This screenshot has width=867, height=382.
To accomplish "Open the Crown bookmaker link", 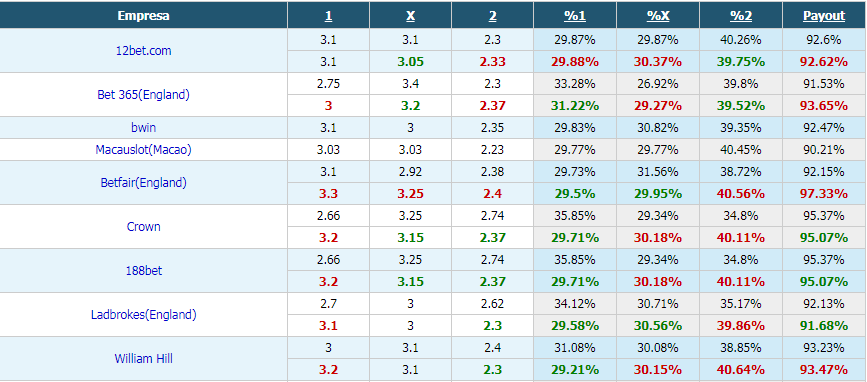I will [143, 227].
